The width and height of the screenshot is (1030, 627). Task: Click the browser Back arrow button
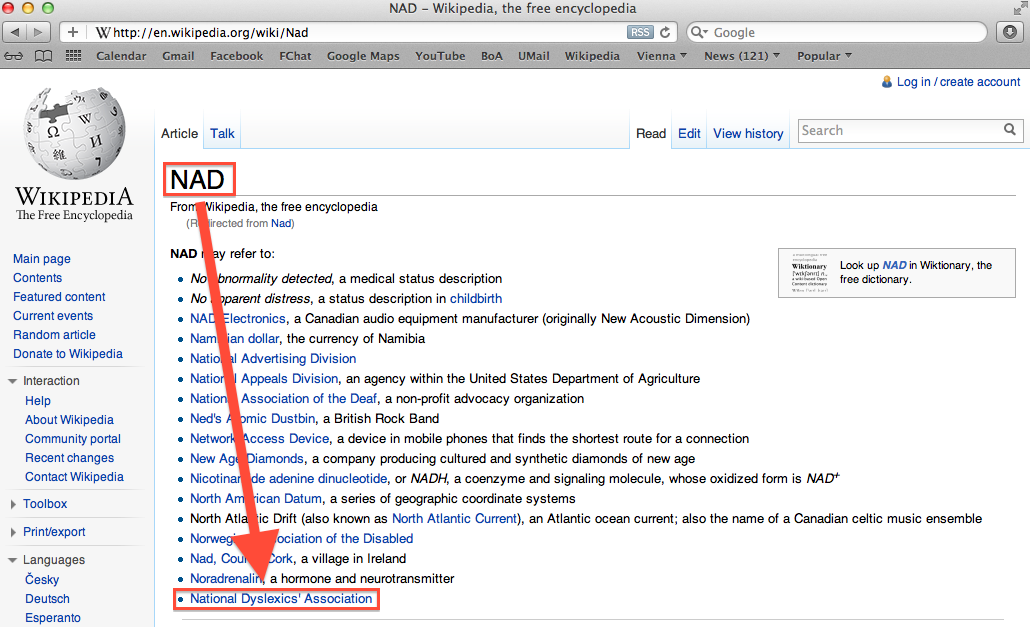(x=18, y=32)
